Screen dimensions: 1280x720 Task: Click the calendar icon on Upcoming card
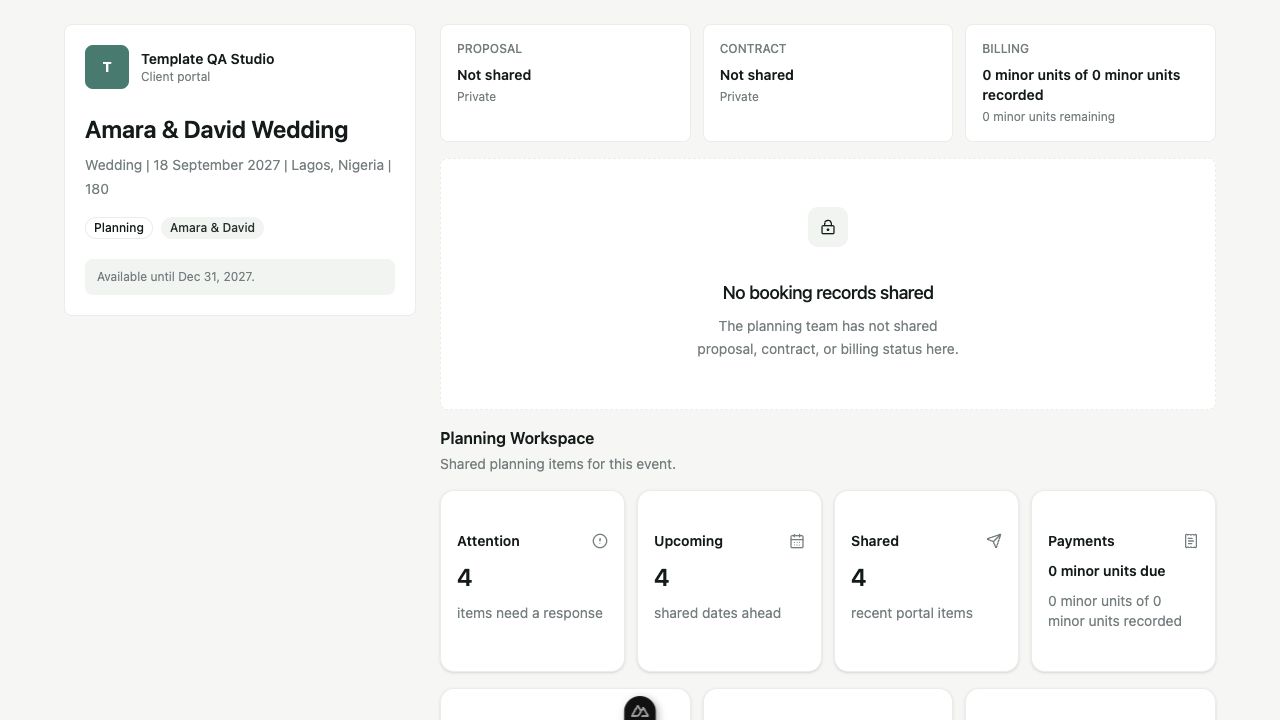point(797,541)
